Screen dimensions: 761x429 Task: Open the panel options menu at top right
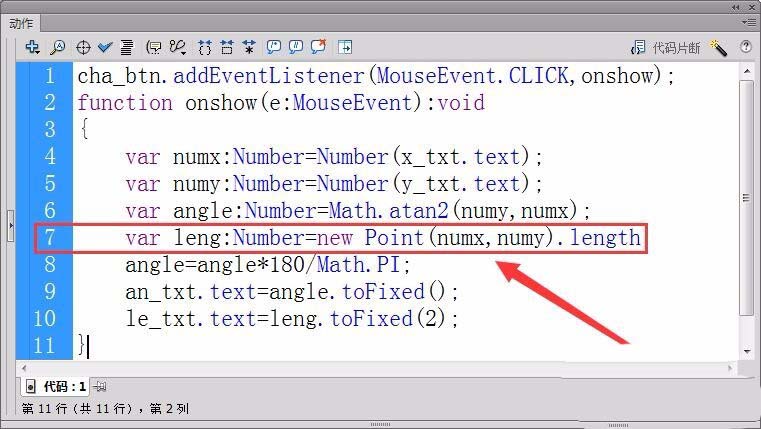[x=749, y=22]
